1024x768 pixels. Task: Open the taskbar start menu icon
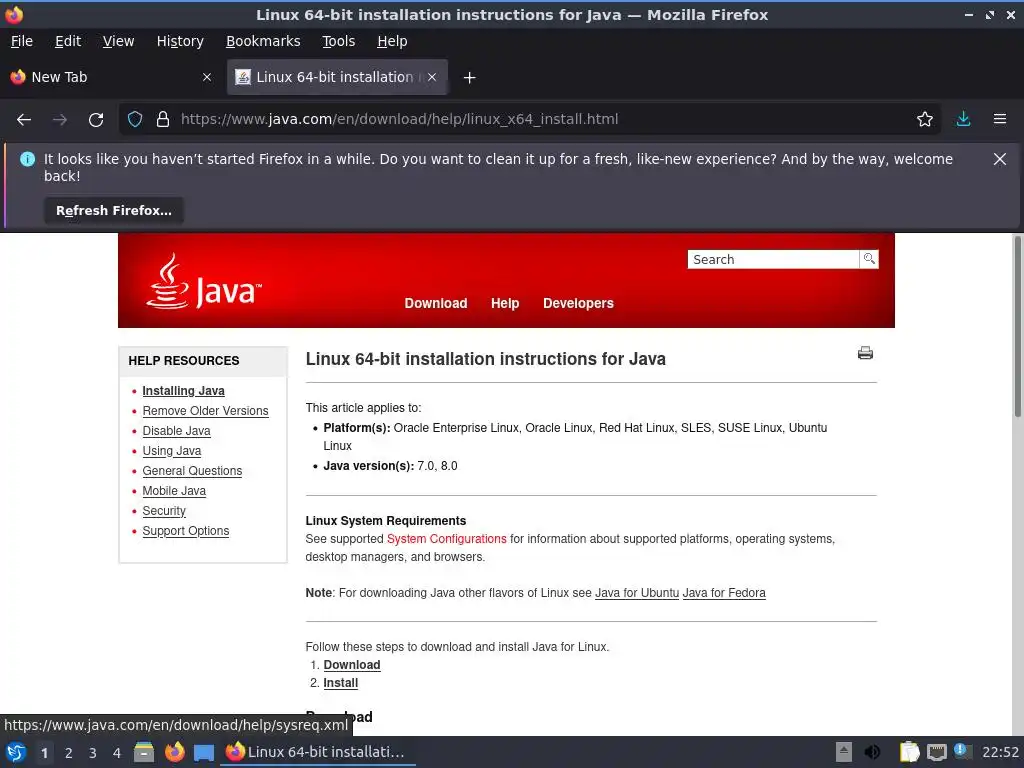tap(16, 752)
